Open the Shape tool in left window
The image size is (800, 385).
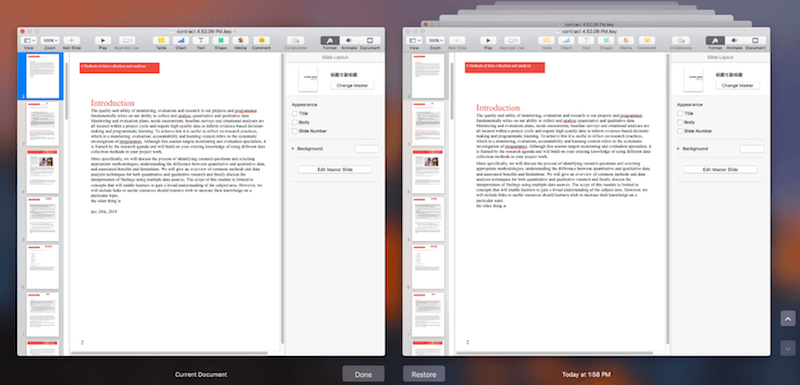[x=220, y=40]
